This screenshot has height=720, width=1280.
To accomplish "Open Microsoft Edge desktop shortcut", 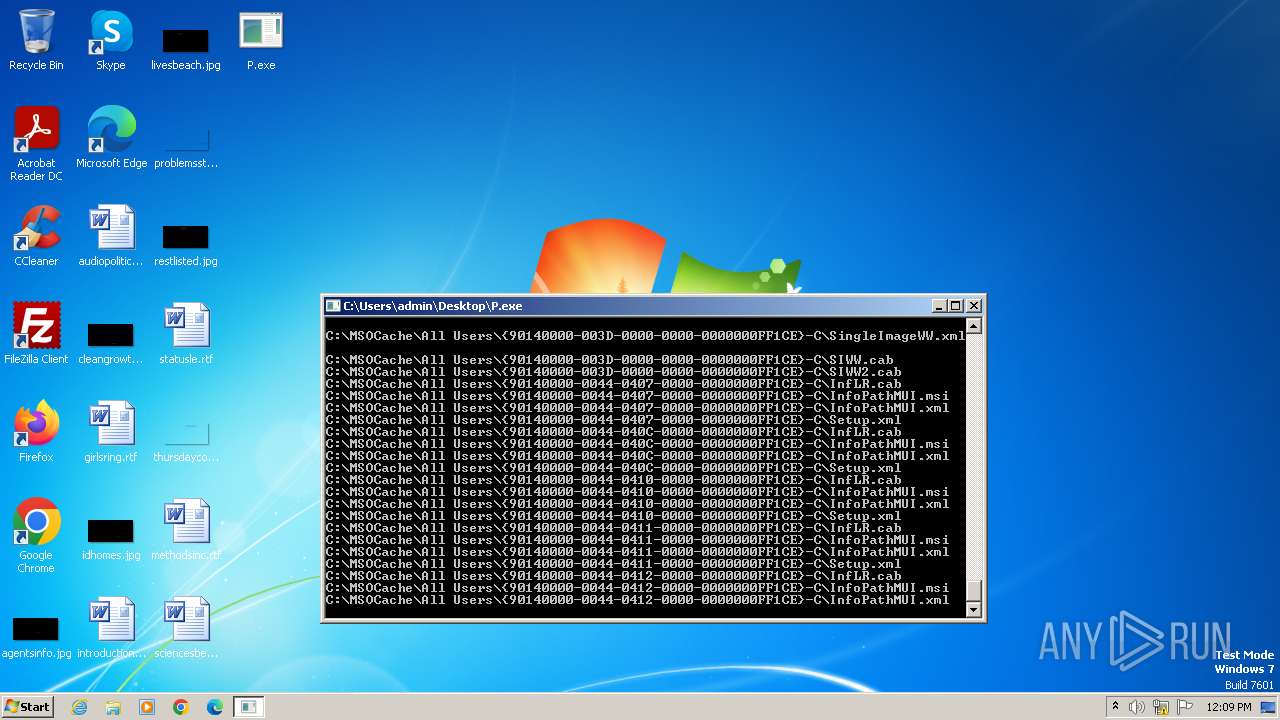I will coord(111,138).
